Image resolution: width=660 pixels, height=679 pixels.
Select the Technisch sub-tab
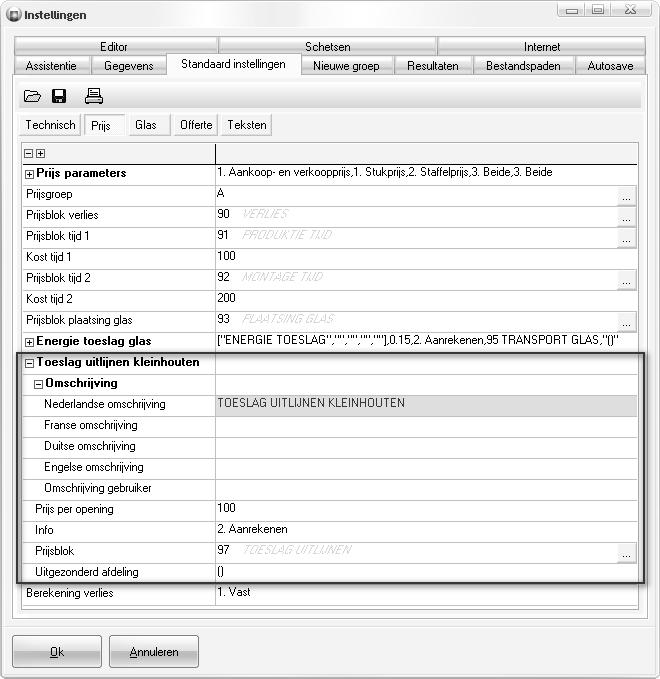point(50,125)
